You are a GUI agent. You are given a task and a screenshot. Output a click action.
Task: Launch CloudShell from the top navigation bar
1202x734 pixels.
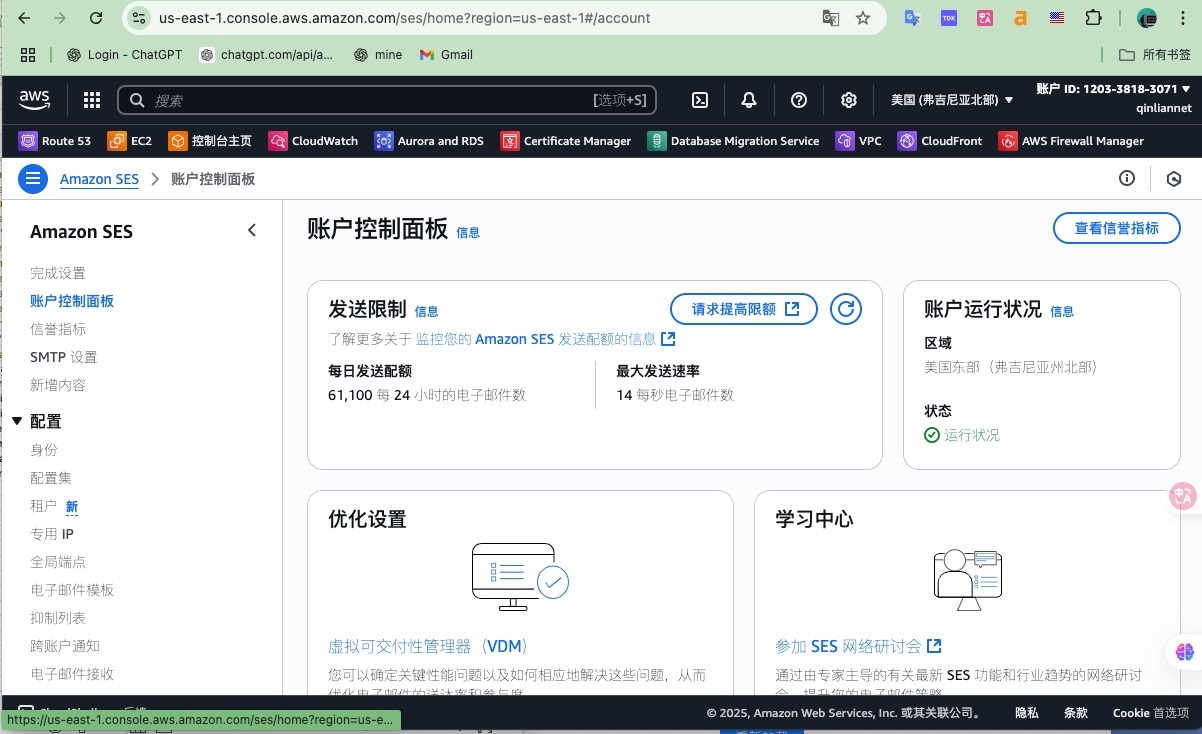701,100
